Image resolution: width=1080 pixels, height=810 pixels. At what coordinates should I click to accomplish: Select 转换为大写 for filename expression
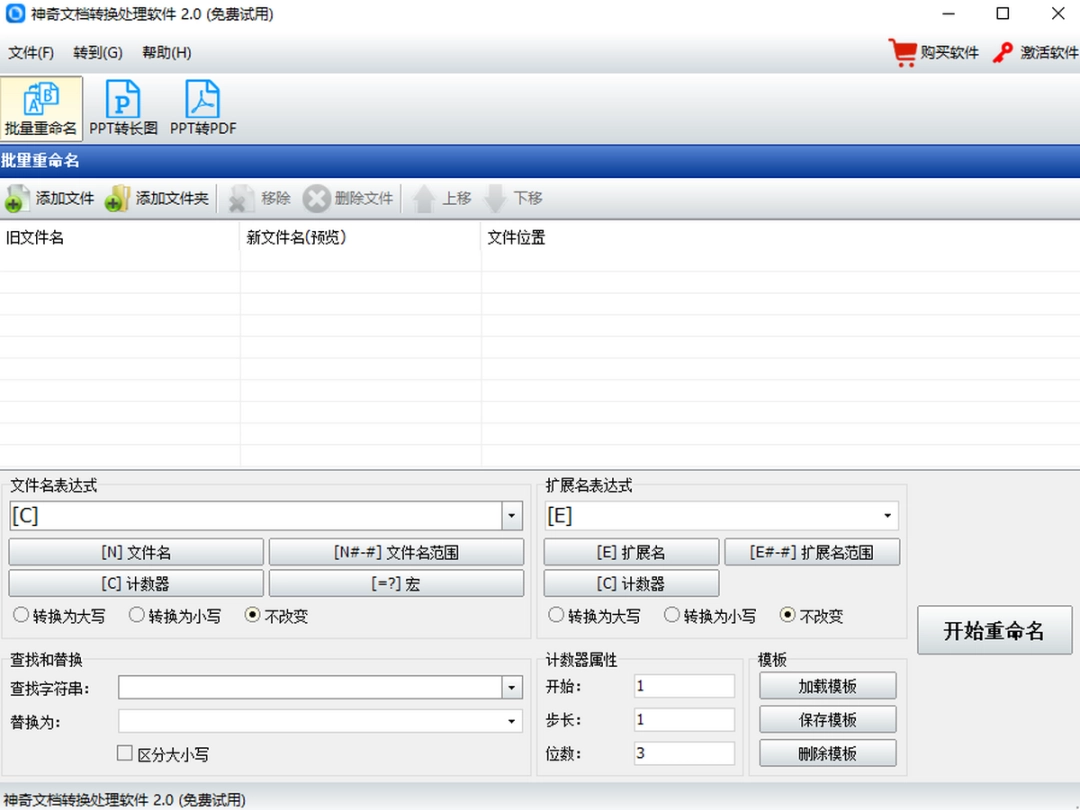(22, 616)
